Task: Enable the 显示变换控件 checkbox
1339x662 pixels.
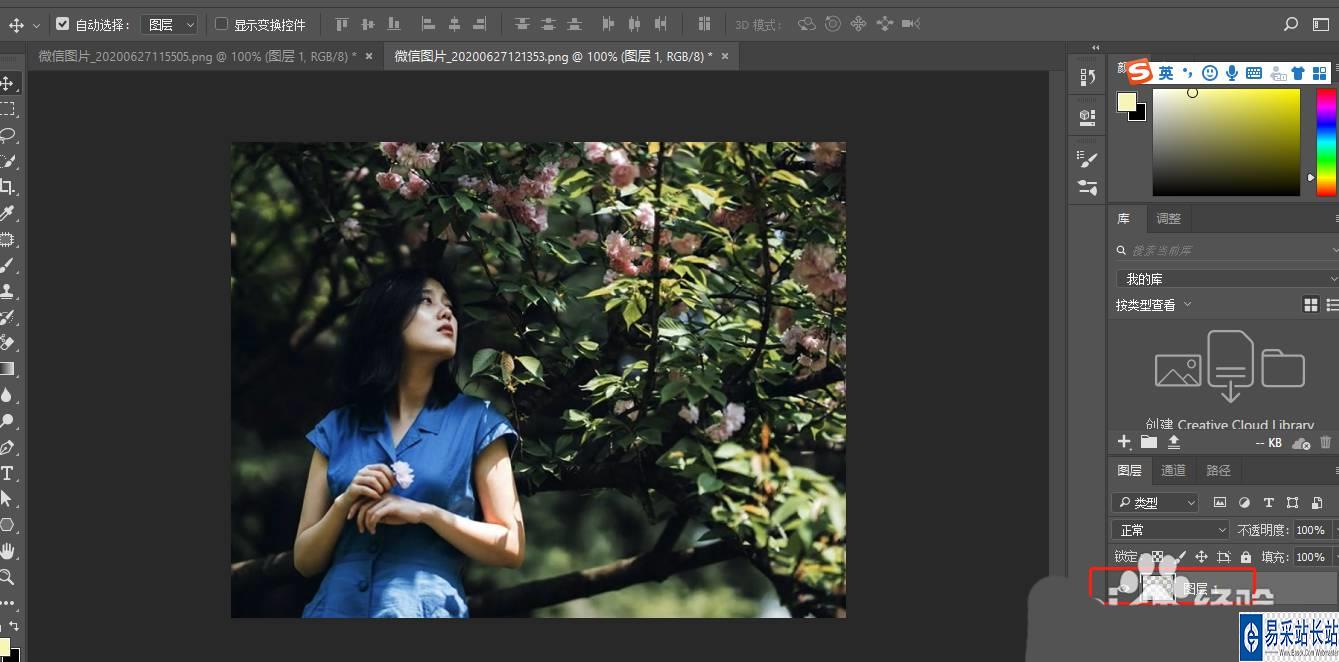Action: coord(222,24)
